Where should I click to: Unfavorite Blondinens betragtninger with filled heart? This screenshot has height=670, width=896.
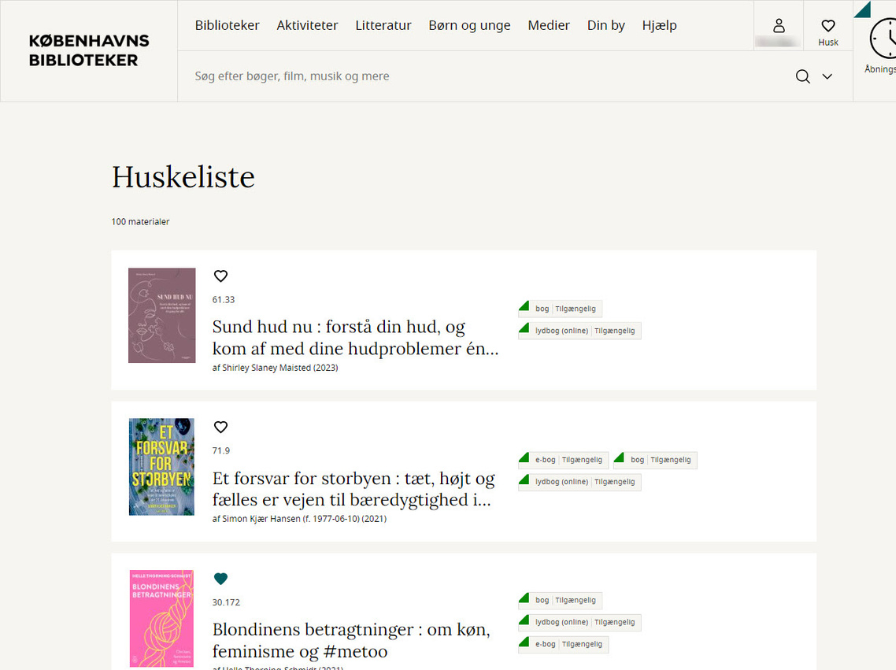pos(221,579)
